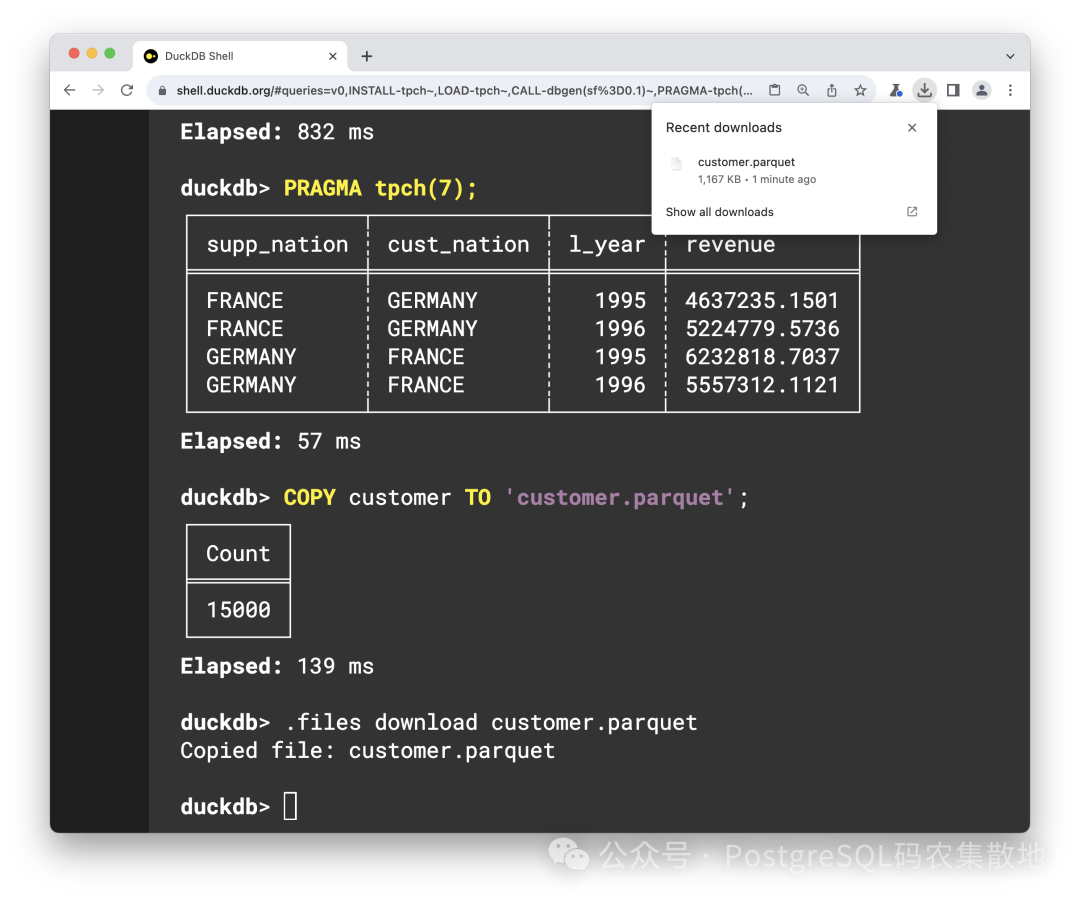Reload the page with the refresh icon
The image size is (1080, 899).
(126, 89)
